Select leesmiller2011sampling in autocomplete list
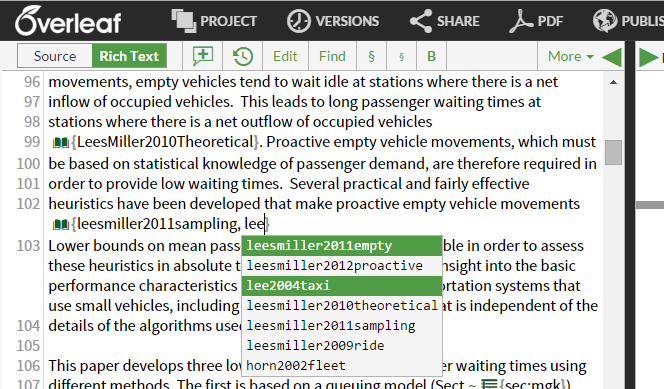The height and width of the screenshot is (389, 664). [342, 326]
